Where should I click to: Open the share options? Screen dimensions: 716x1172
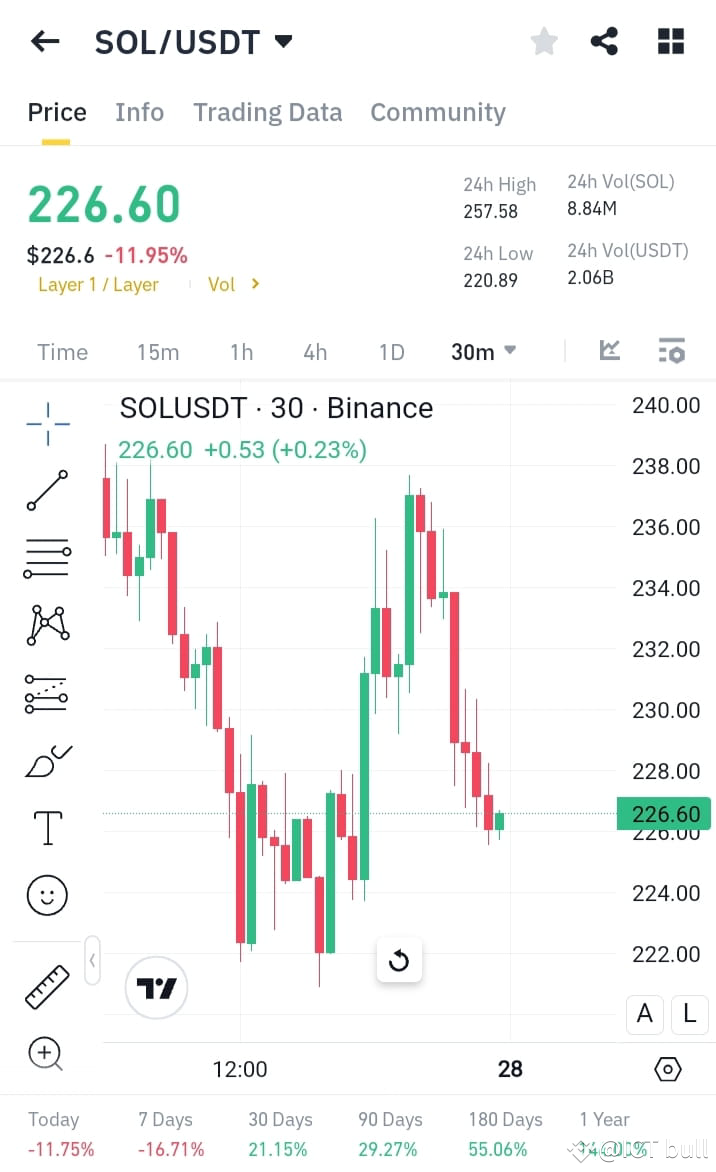[604, 41]
